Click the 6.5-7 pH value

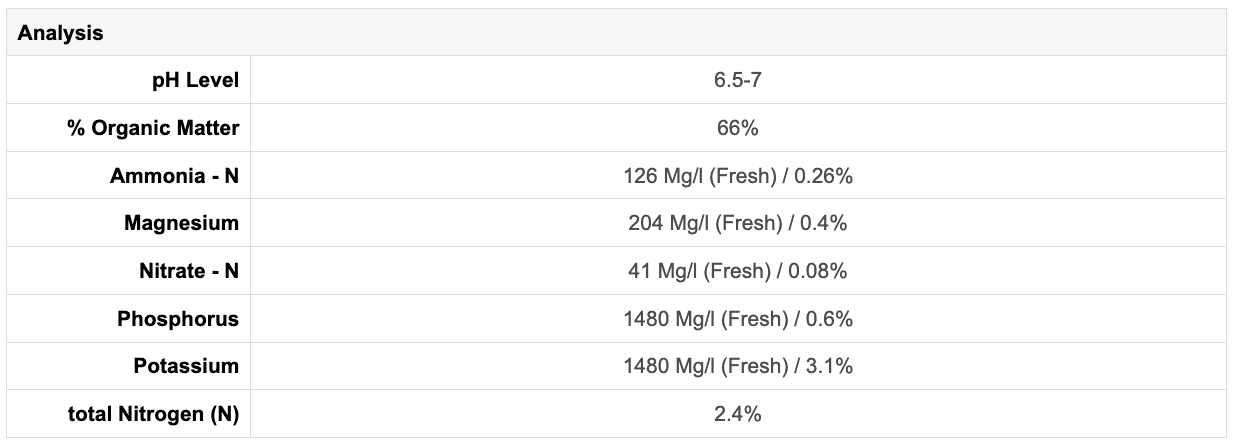(738, 80)
